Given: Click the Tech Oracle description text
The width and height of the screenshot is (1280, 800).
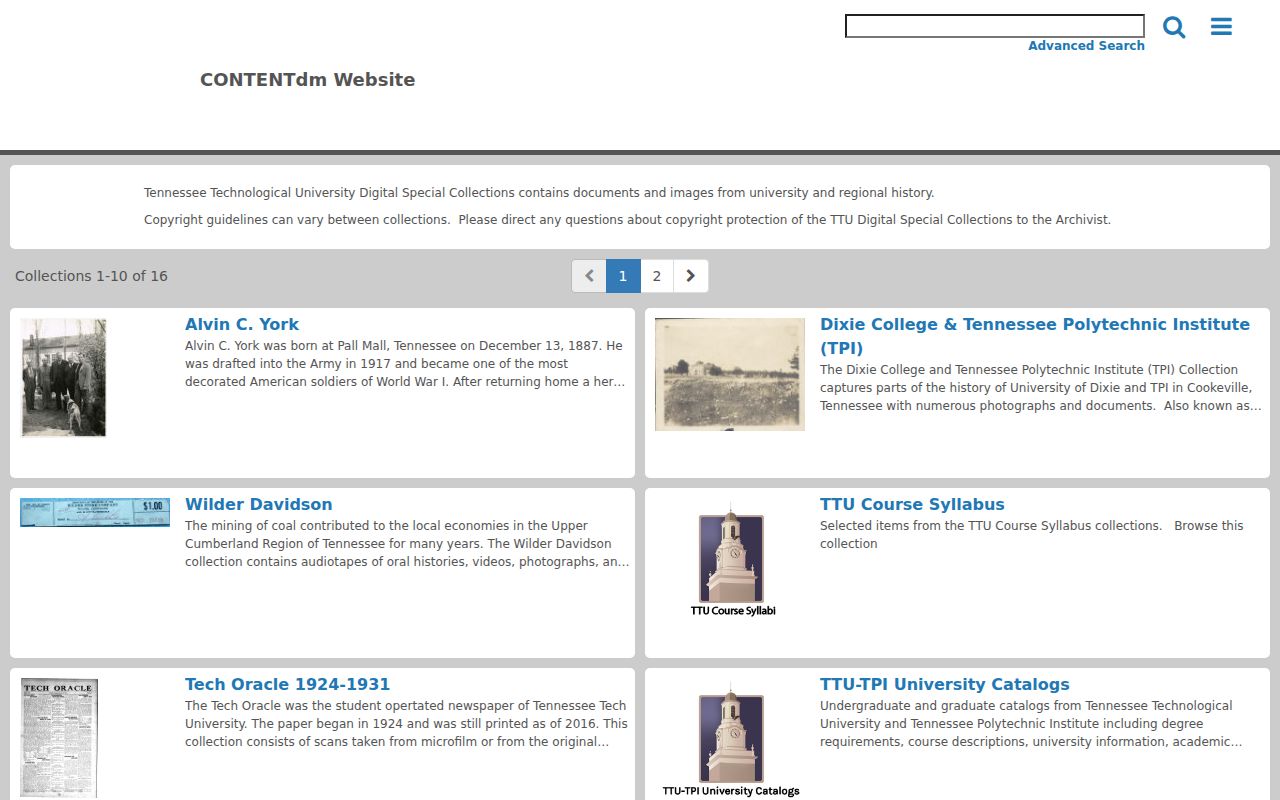Looking at the screenshot, I should 406,724.
